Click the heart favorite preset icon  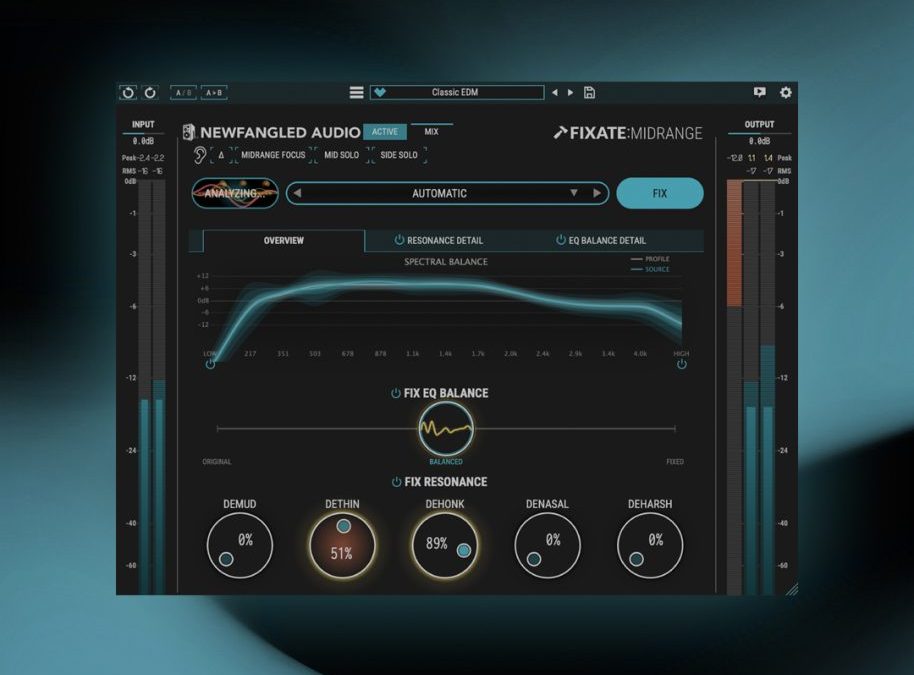coord(380,92)
